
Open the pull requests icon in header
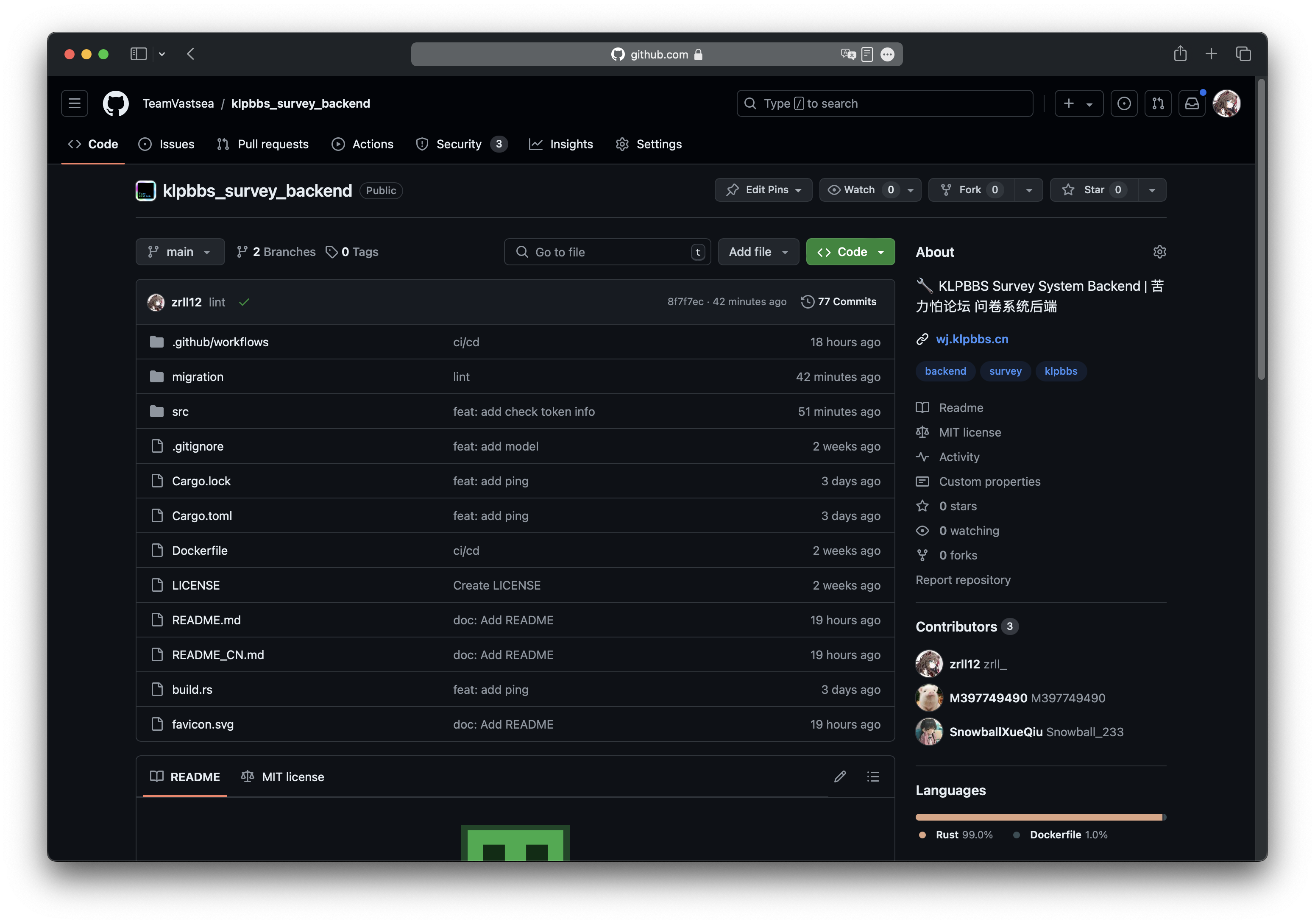tap(1158, 103)
